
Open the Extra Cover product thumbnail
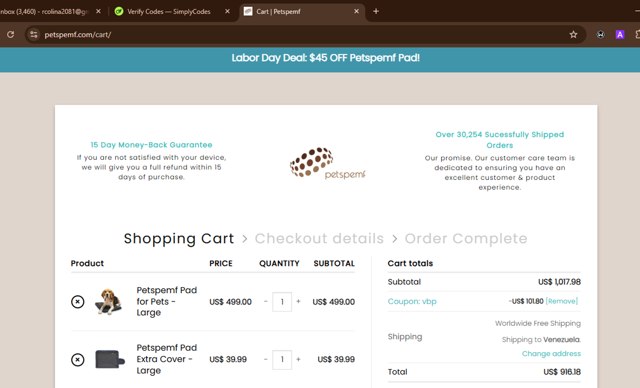pyautogui.click(x=109, y=359)
